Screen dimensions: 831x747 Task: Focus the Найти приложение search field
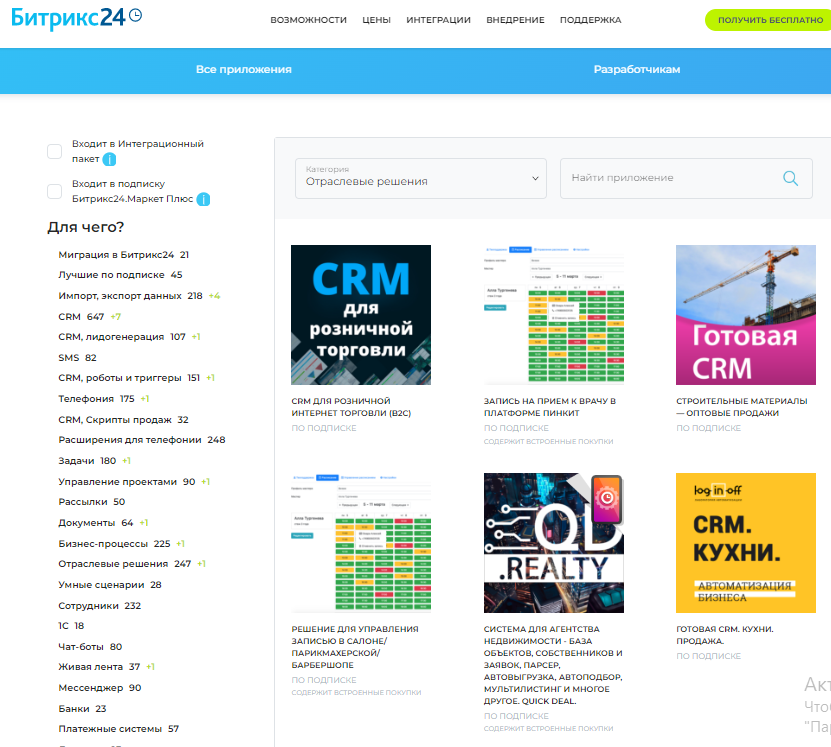[686, 179]
